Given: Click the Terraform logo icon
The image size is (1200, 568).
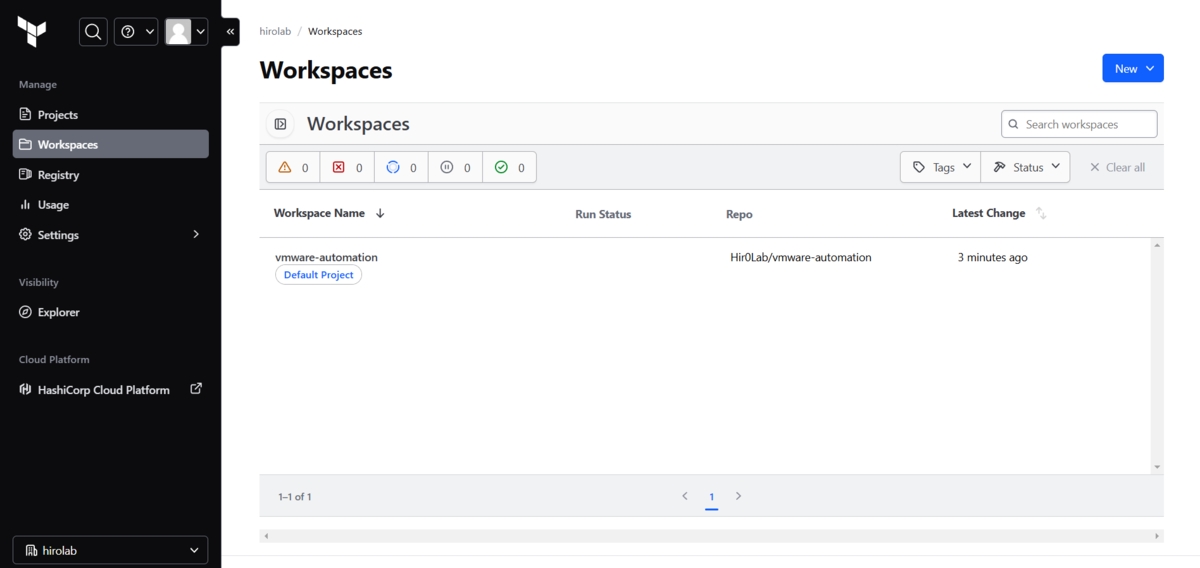Looking at the screenshot, I should click(32, 32).
